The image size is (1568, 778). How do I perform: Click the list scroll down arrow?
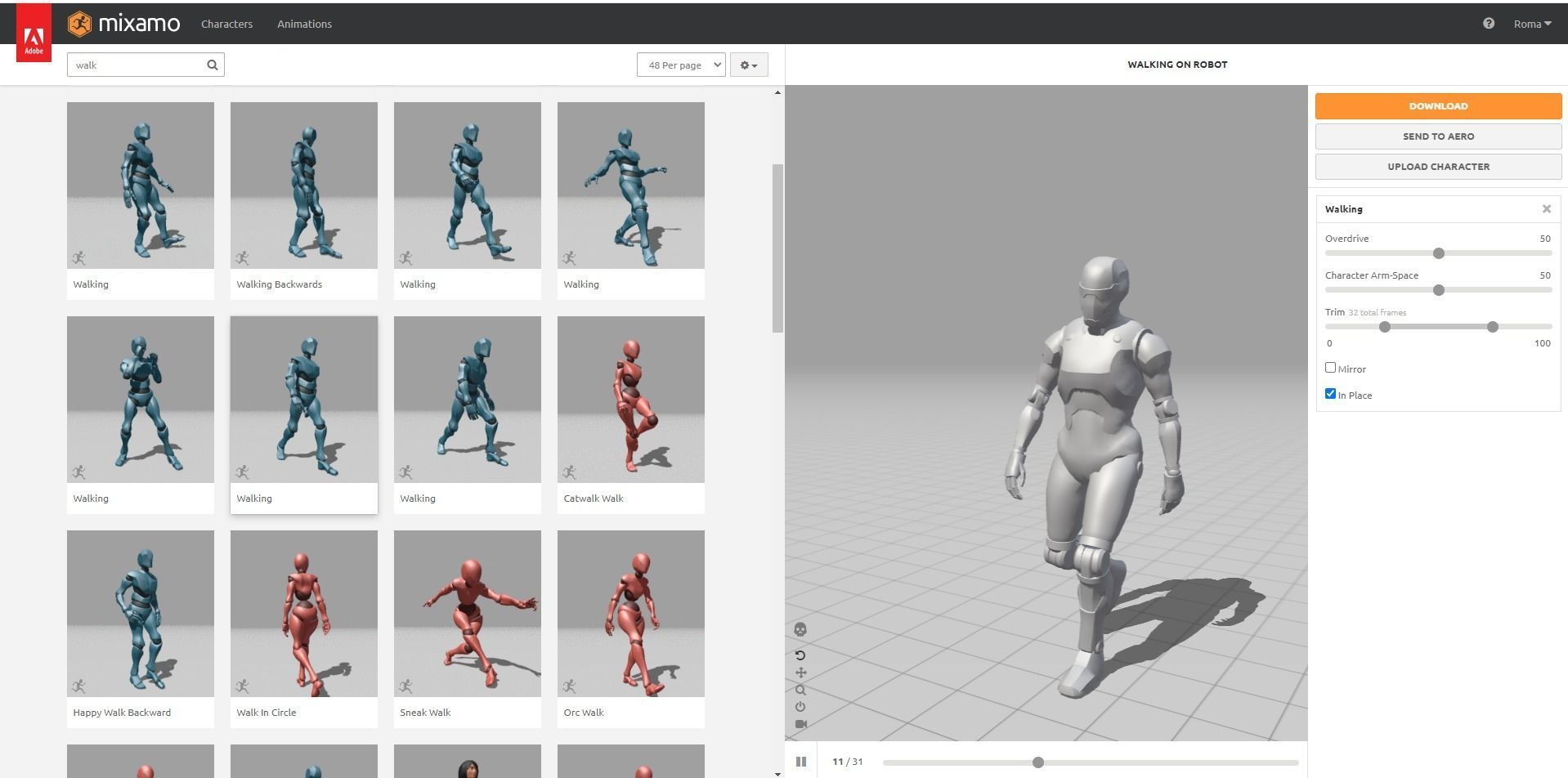(x=777, y=773)
